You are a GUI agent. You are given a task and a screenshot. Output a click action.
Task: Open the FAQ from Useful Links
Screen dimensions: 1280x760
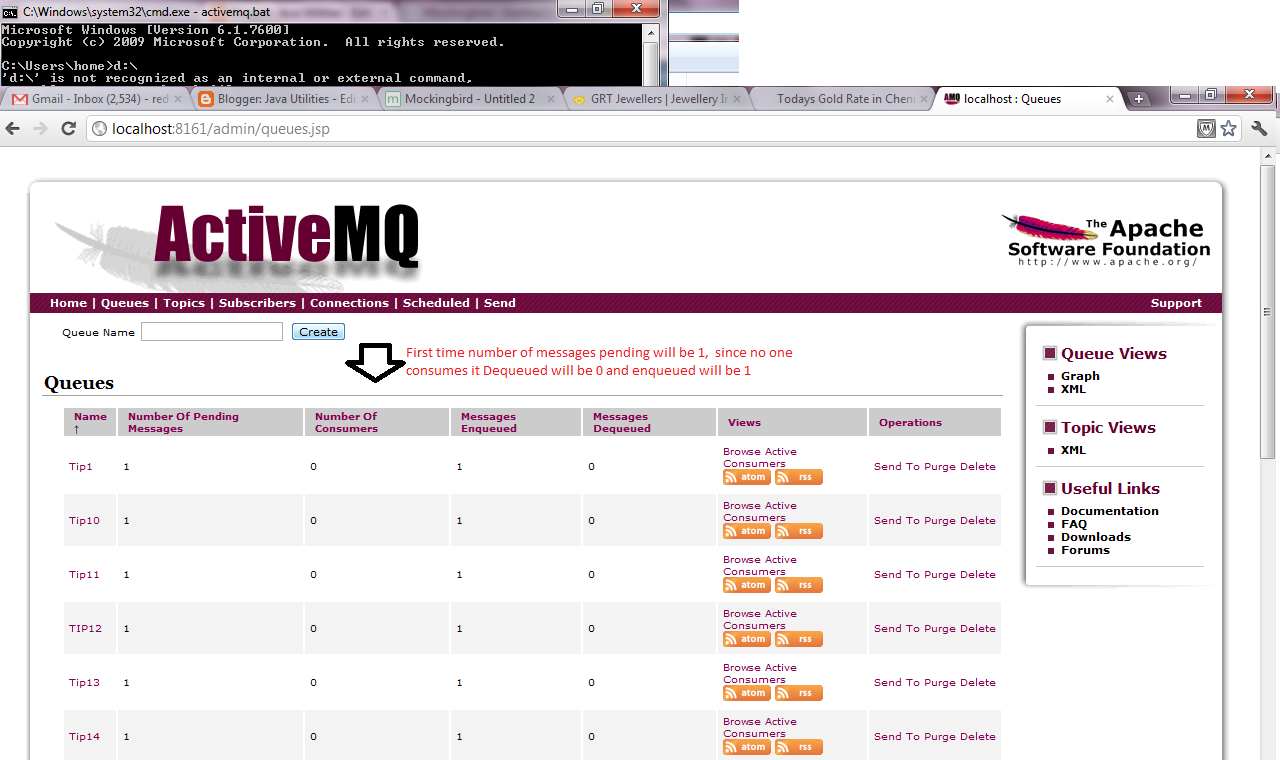pos(1074,523)
